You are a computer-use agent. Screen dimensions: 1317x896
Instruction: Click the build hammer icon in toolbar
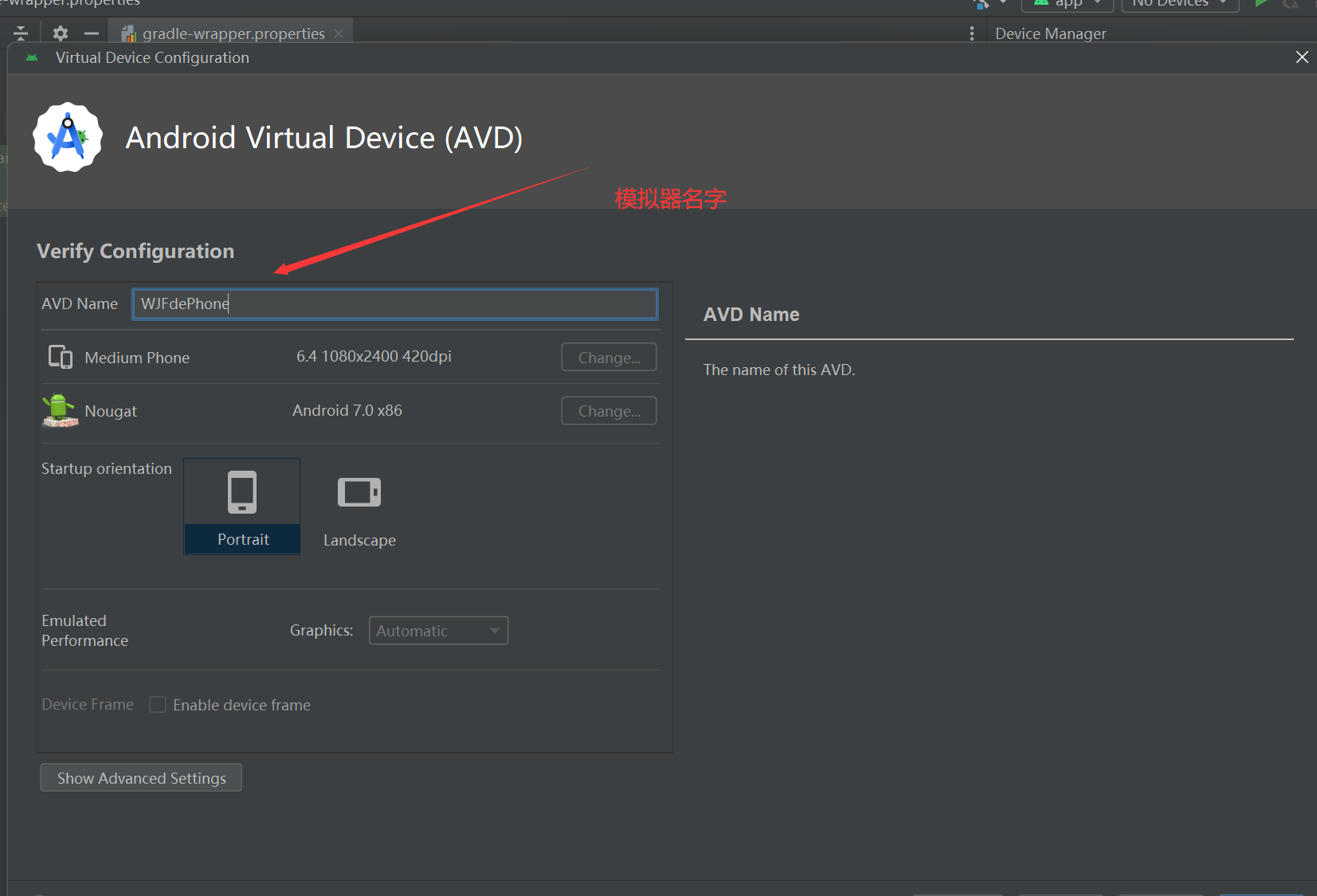(x=982, y=3)
